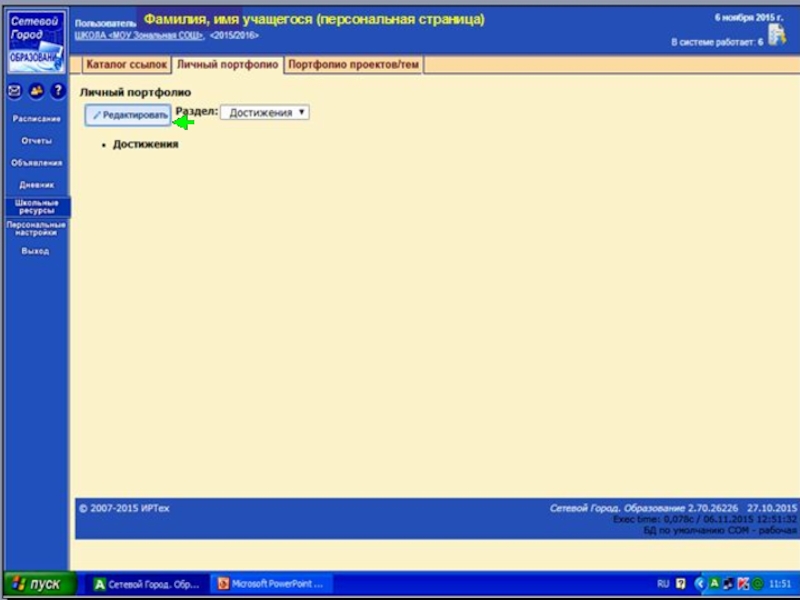Open Дневник in the left sidebar
This screenshot has height=600, width=800.
point(36,185)
